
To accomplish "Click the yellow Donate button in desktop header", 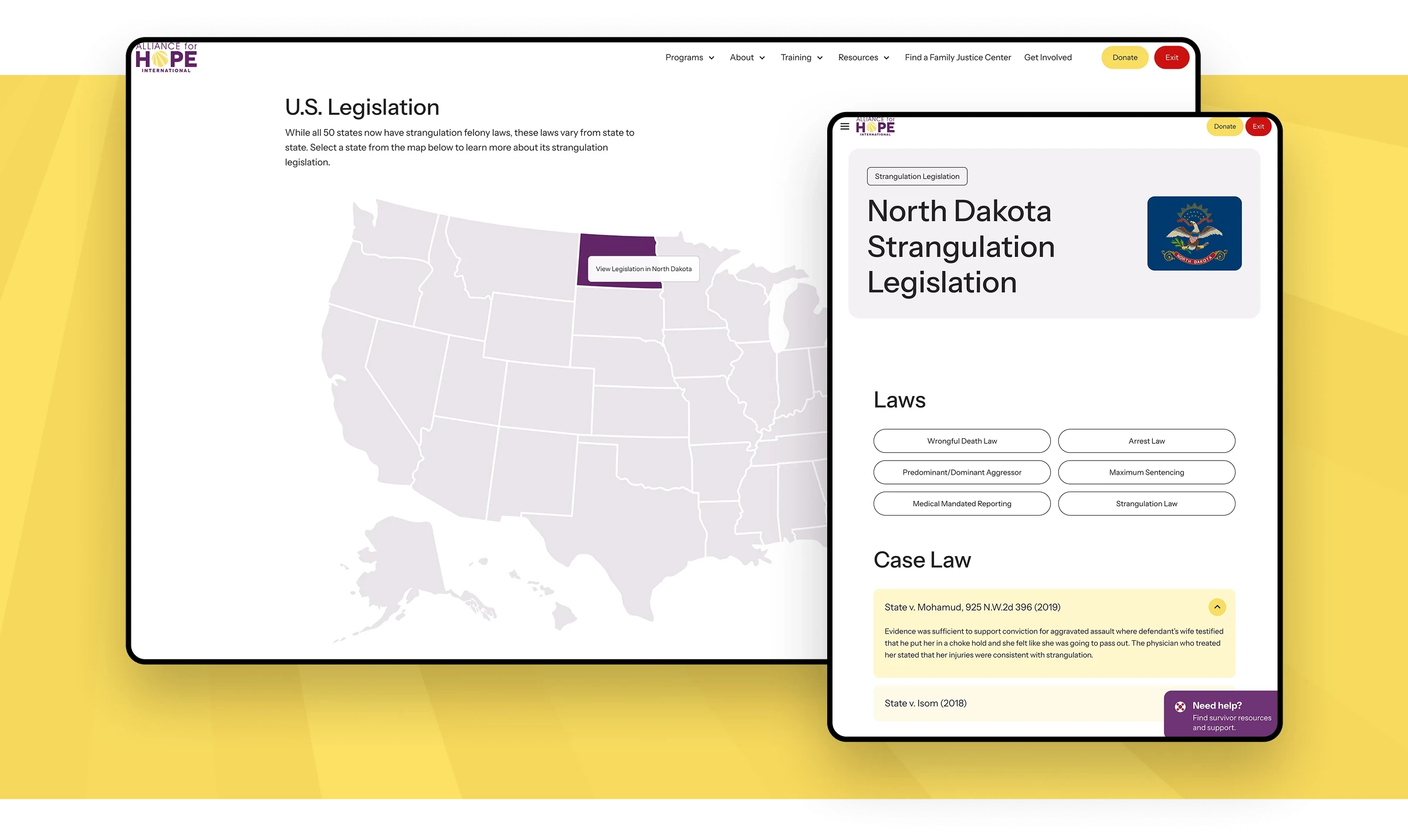I will tap(1124, 57).
